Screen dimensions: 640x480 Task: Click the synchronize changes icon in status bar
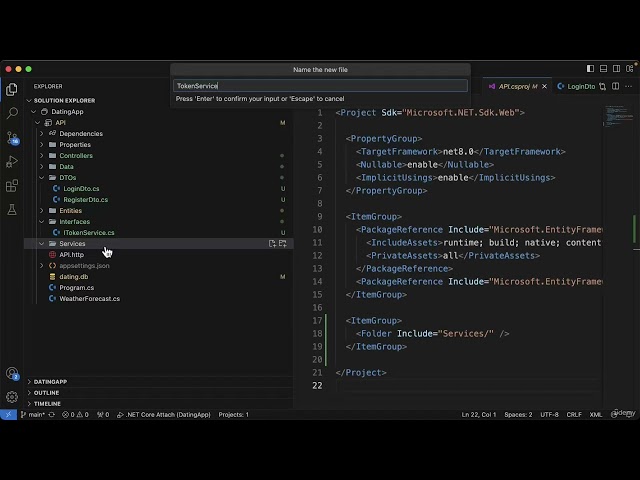pos(52,414)
